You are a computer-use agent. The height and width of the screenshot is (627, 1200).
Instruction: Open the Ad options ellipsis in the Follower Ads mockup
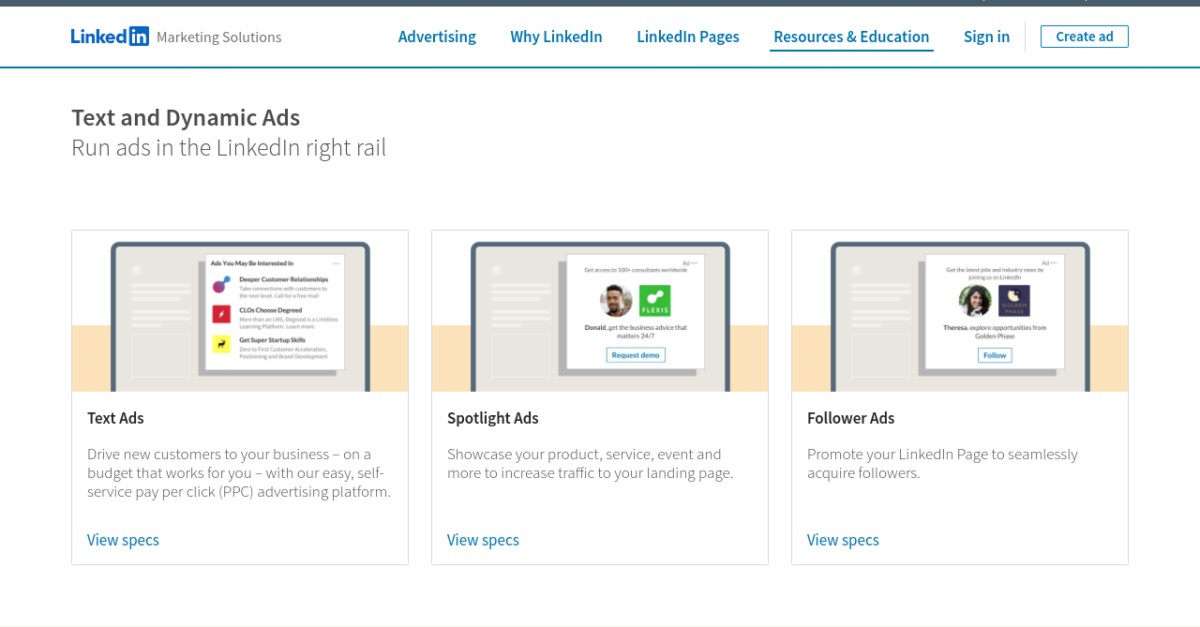[x=1054, y=262]
